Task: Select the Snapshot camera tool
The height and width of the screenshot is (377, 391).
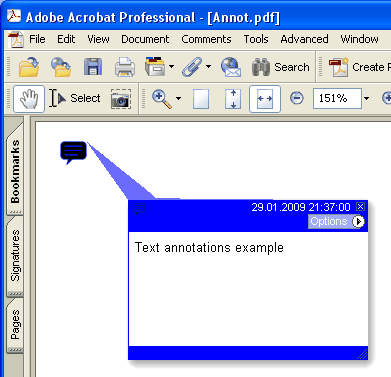Action: [x=121, y=99]
